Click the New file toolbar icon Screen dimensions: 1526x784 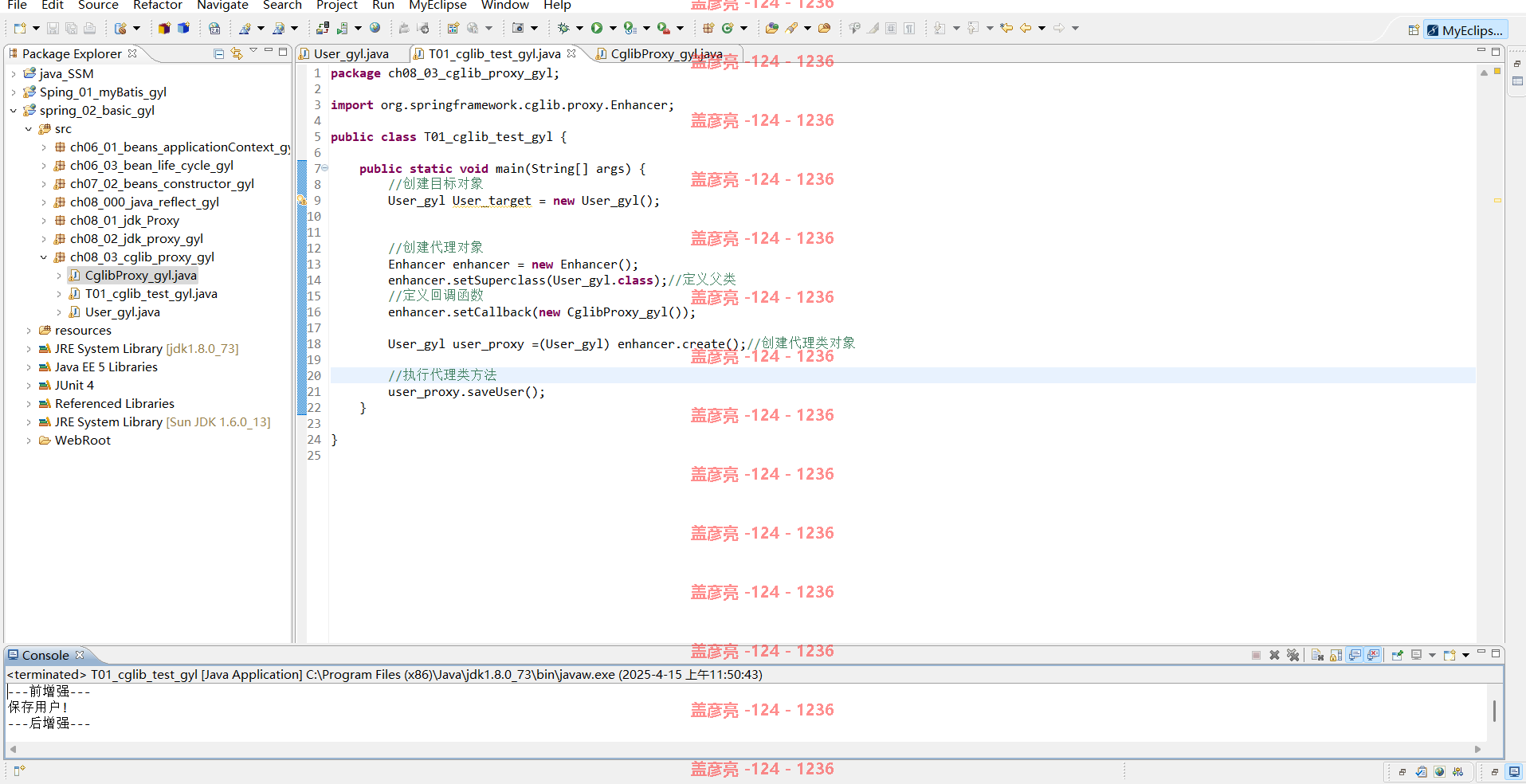[x=20, y=29]
